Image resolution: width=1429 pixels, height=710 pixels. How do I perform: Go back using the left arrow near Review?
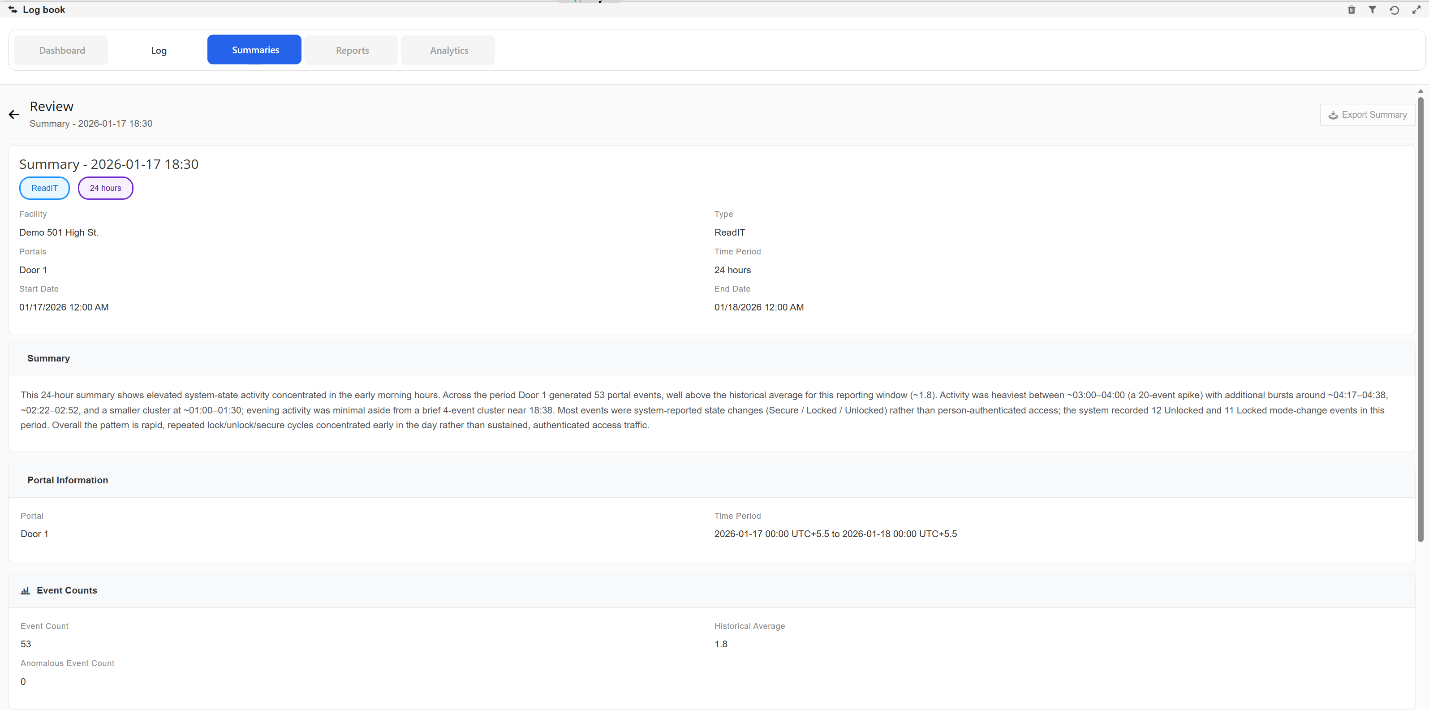tap(13, 114)
